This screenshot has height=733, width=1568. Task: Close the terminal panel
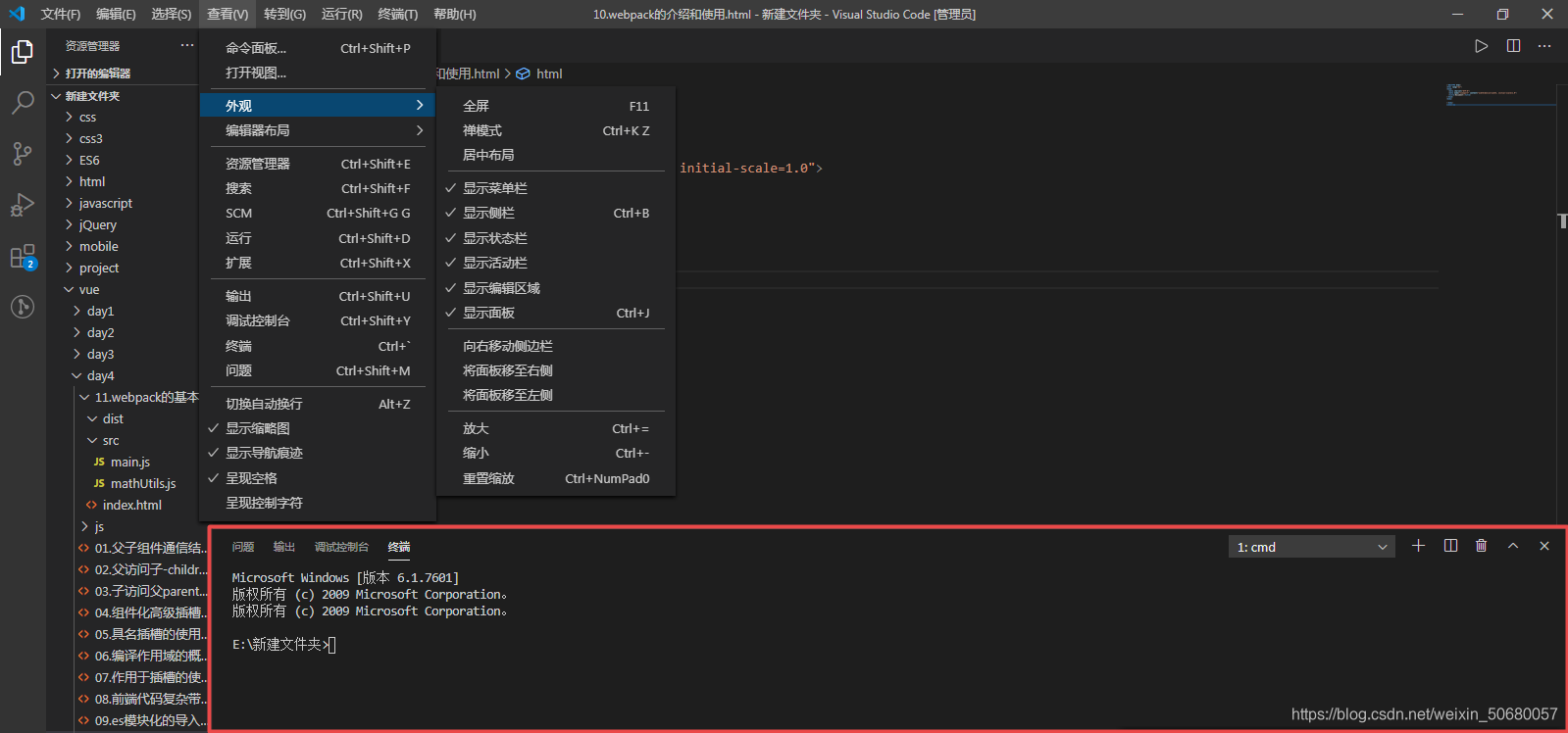(1544, 546)
